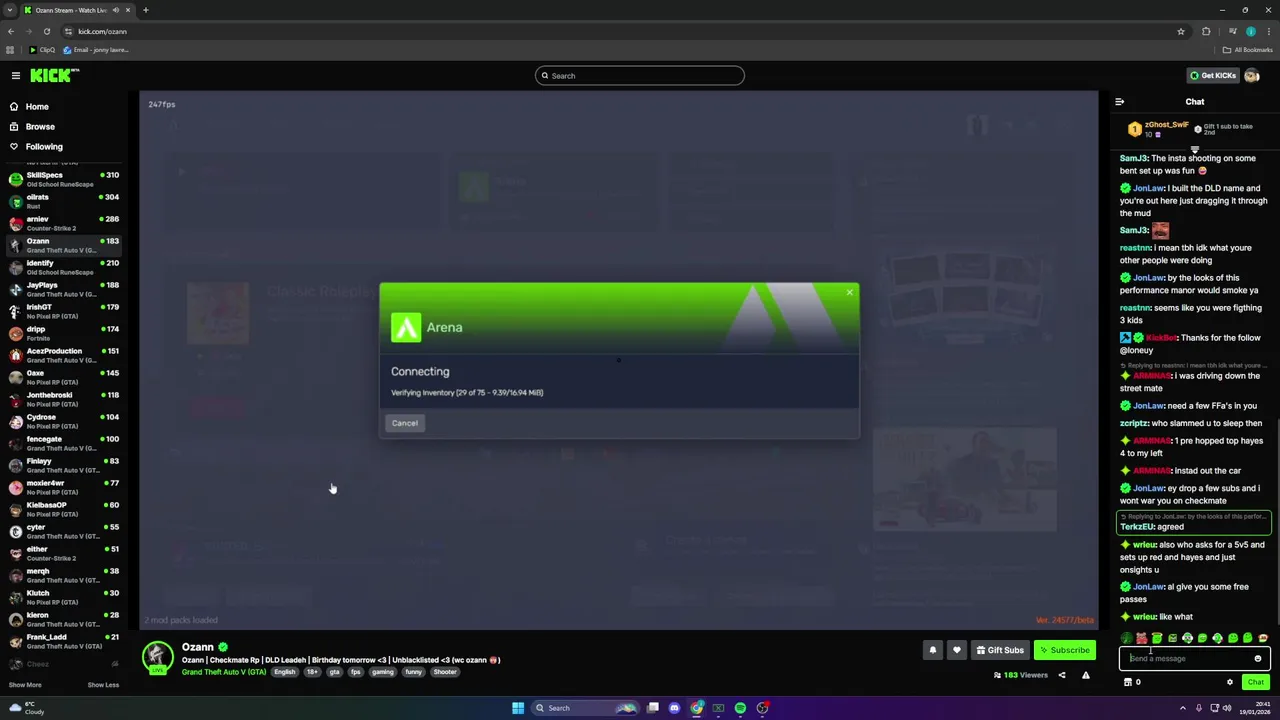The width and height of the screenshot is (1280, 720).
Task: Click the report warning triangle icon
Action: pos(1086,675)
